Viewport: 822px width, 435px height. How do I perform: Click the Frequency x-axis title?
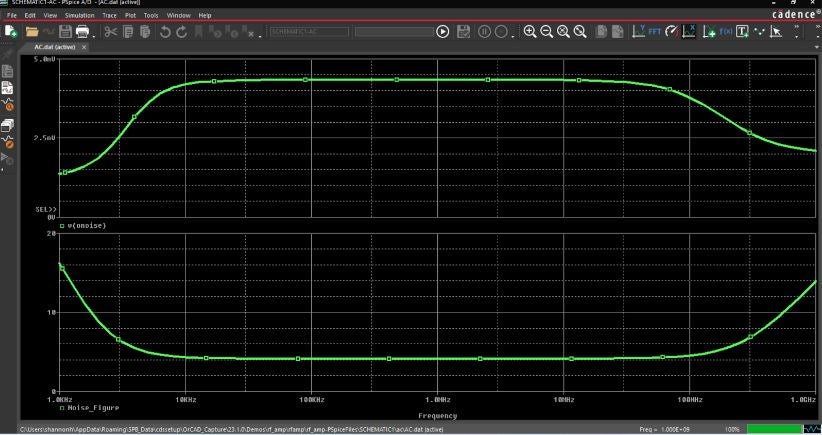pos(437,416)
